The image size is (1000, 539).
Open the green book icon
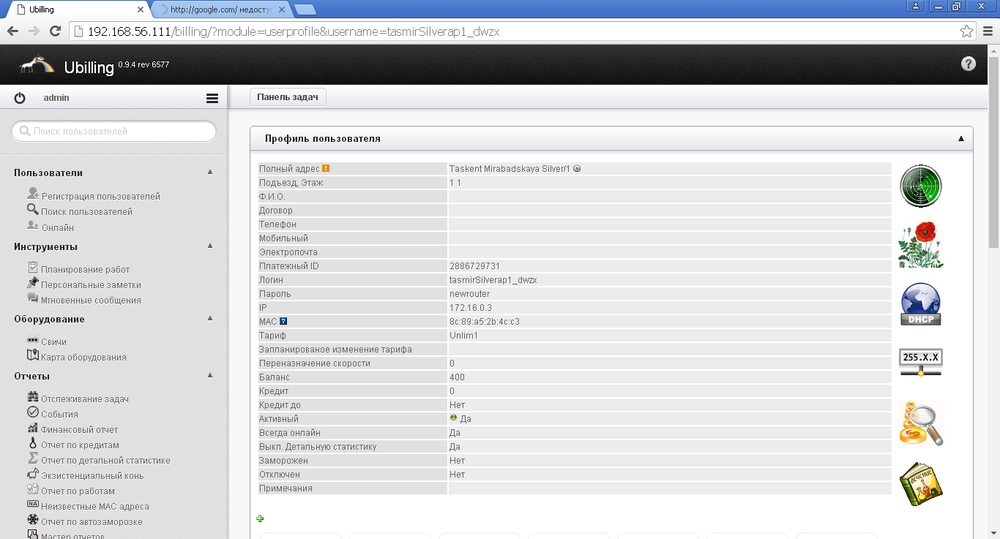tap(920, 485)
